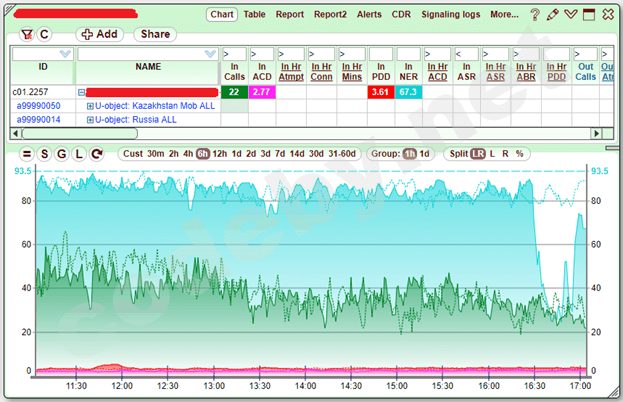The height and width of the screenshot is (402, 623).
Task: Click the In Calls filter field
Action: [x=234, y=54]
